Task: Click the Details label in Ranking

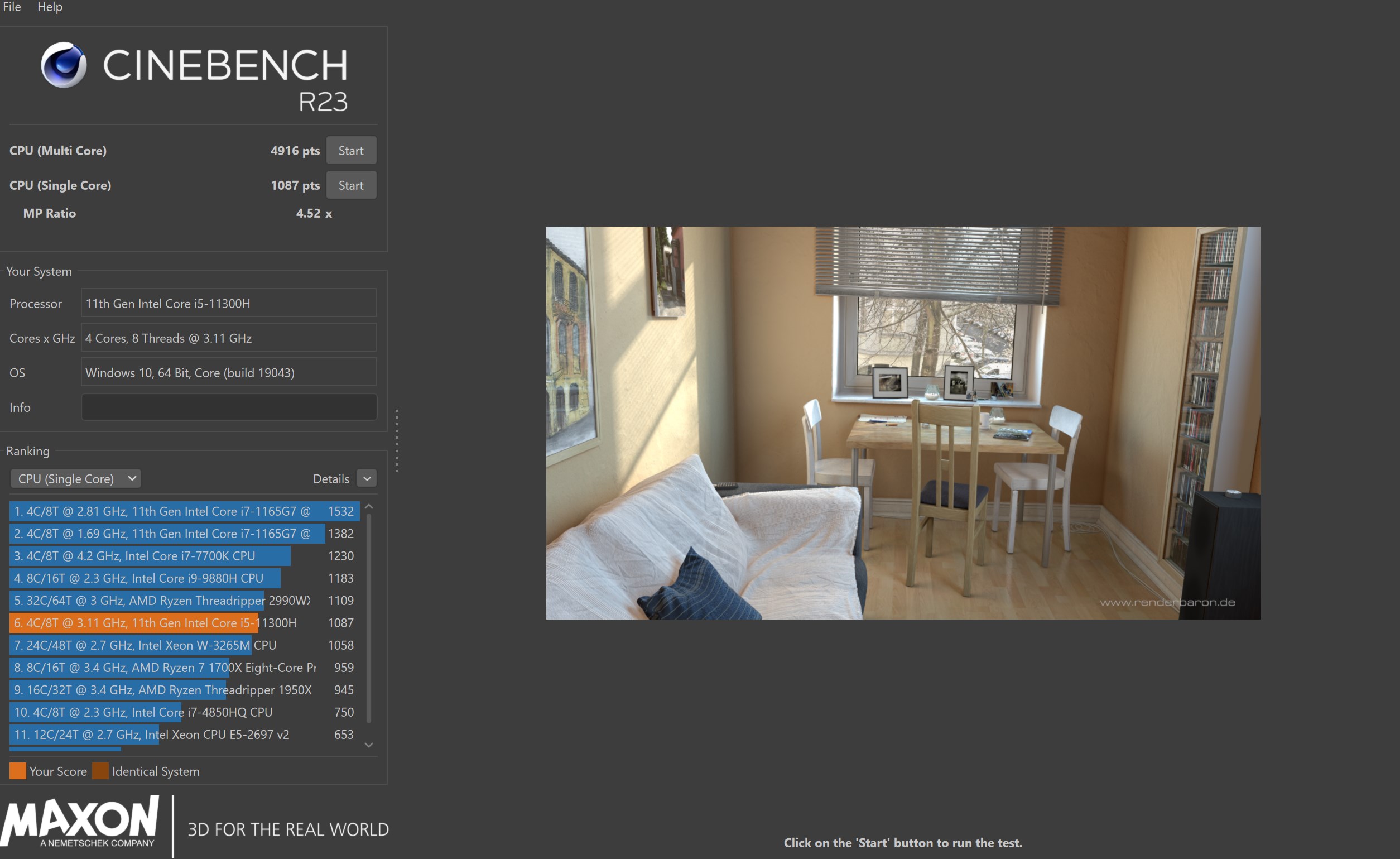Action: [331, 479]
